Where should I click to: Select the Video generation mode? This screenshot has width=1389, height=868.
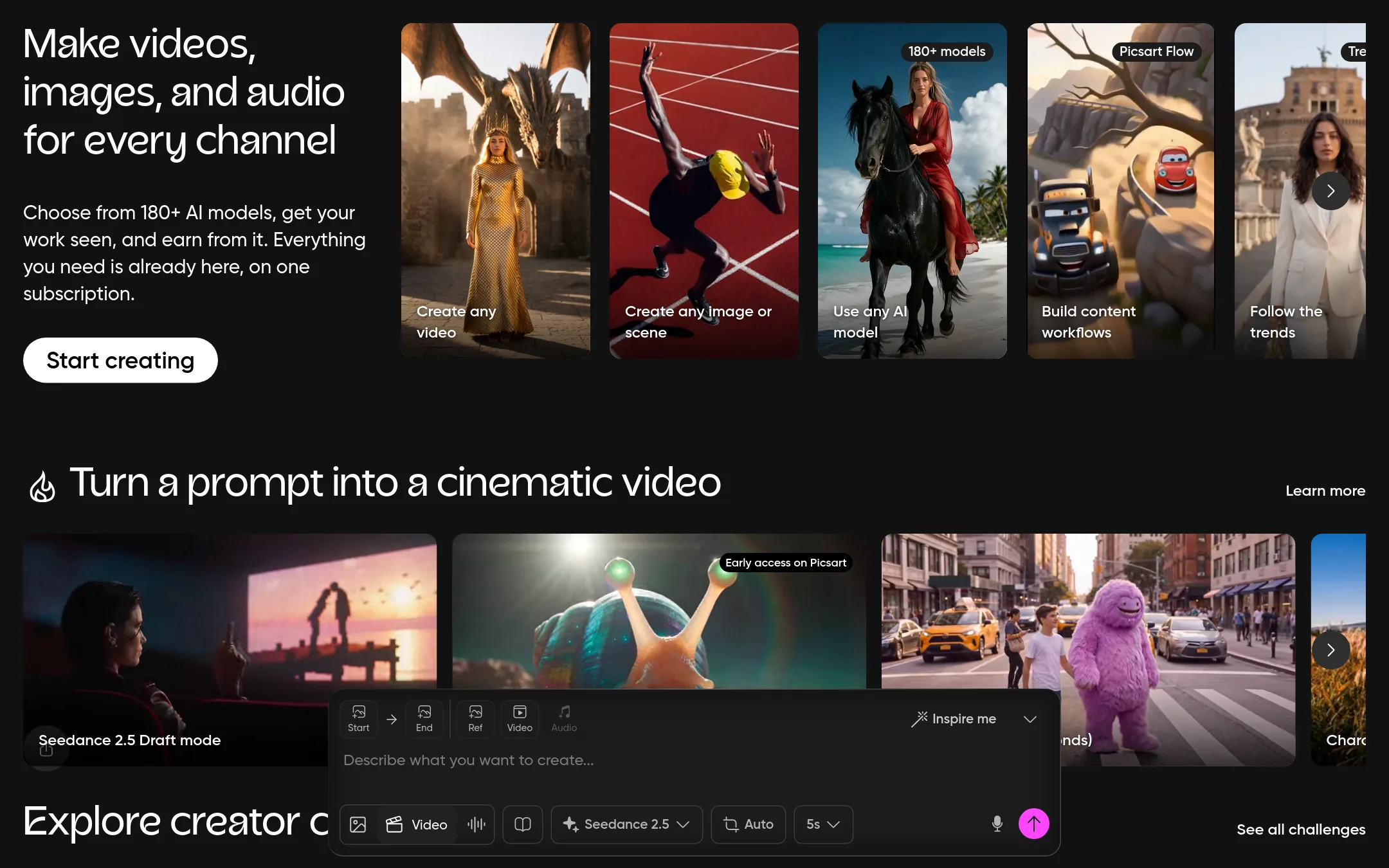[x=417, y=824]
